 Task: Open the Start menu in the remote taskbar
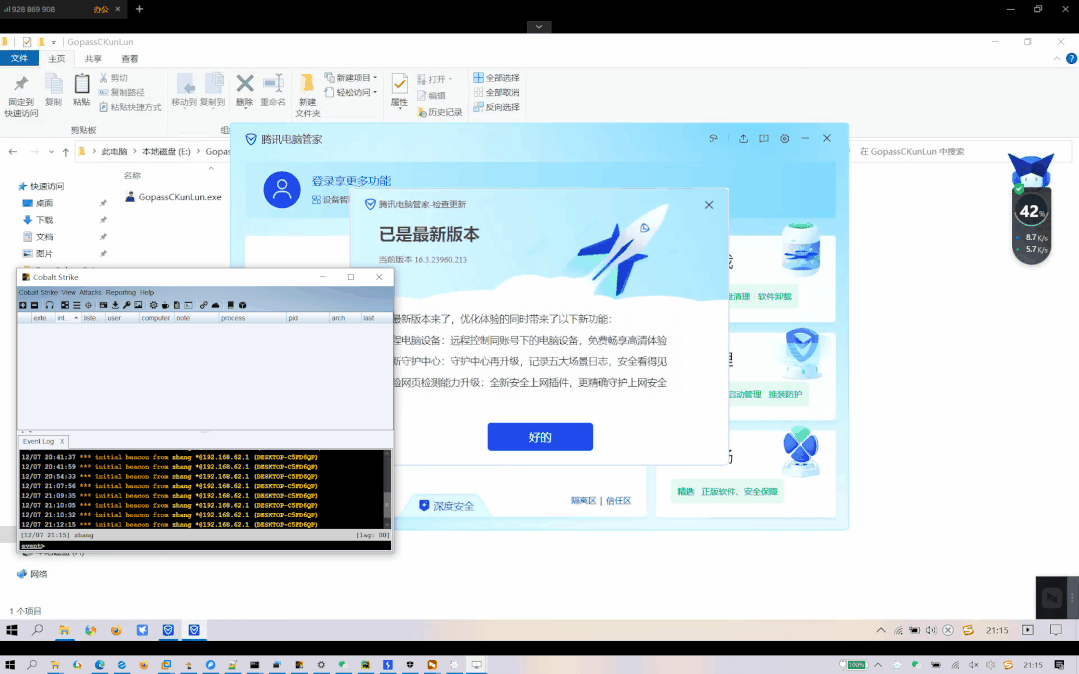tap(11, 630)
